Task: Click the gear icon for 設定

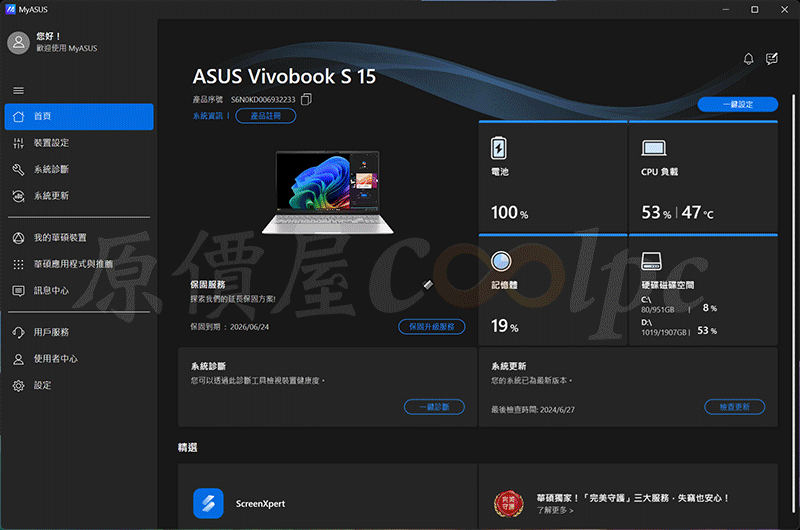Action: coord(18,386)
